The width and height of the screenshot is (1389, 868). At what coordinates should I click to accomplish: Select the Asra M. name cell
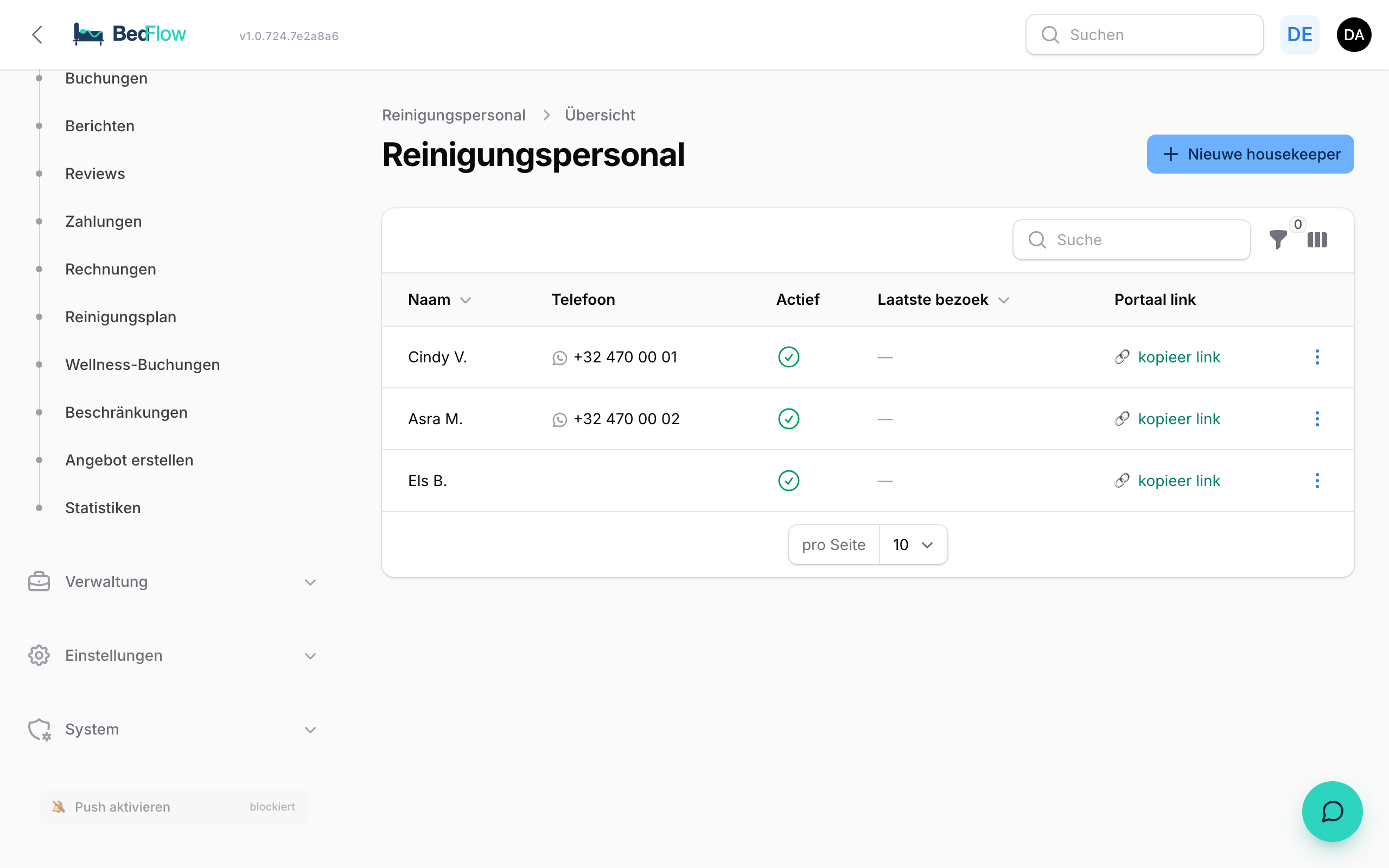tap(435, 419)
